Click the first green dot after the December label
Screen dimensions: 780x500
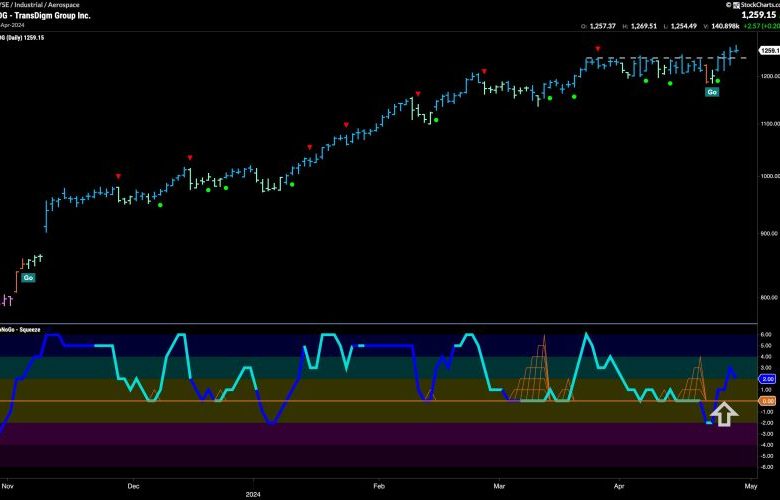point(160,204)
